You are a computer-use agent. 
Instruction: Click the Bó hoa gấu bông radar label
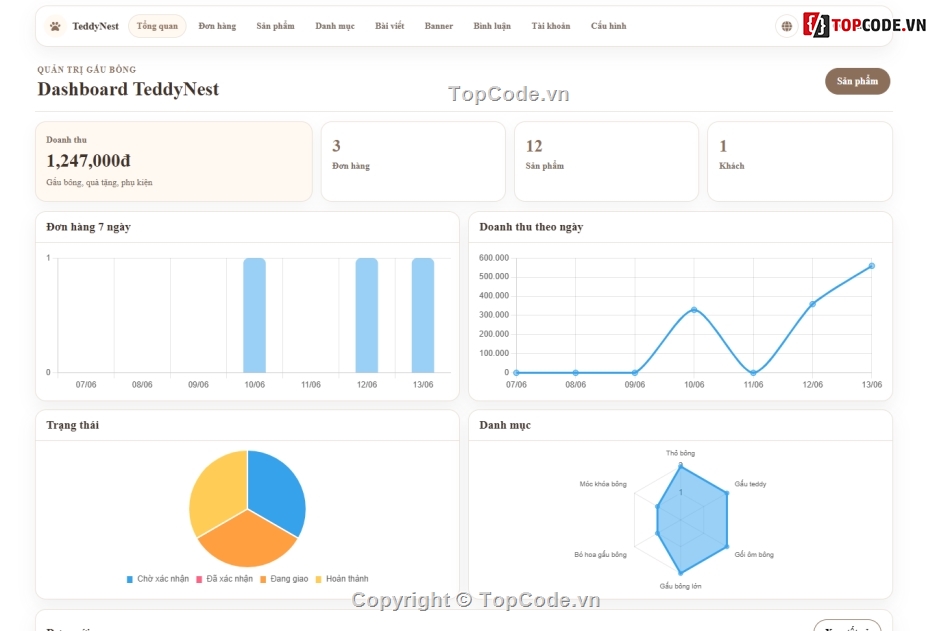[600, 555]
